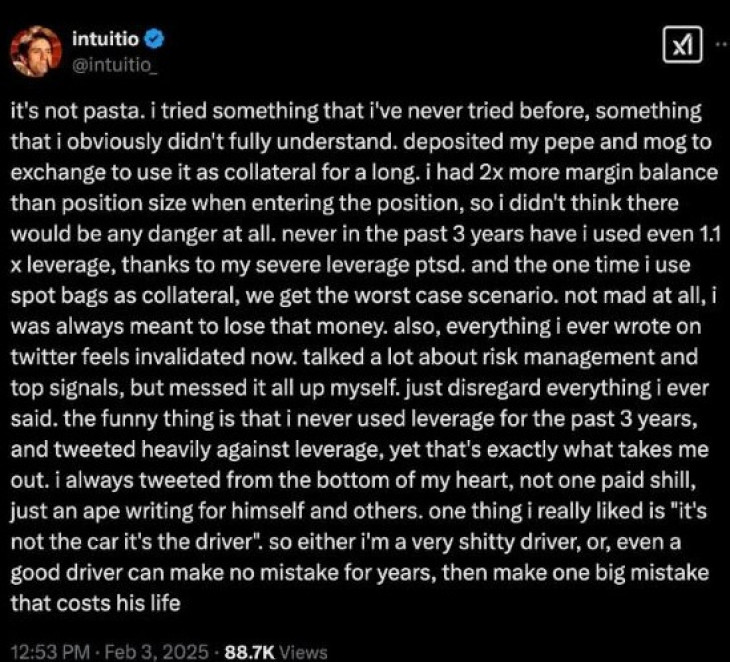Click the opening words "it's not pasta"

[63, 110]
